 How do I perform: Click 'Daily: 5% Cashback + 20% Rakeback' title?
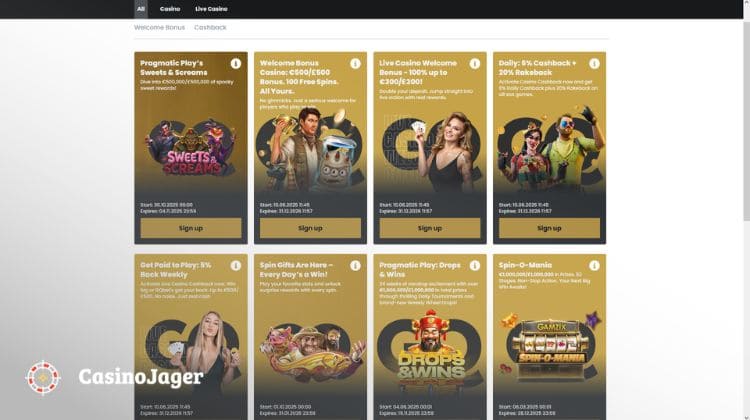click(x=537, y=68)
